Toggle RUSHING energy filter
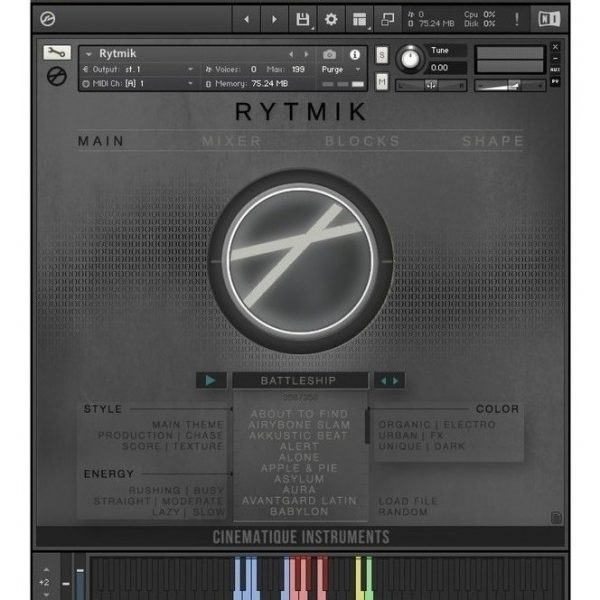The width and height of the screenshot is (600, 600). point(155,490)
